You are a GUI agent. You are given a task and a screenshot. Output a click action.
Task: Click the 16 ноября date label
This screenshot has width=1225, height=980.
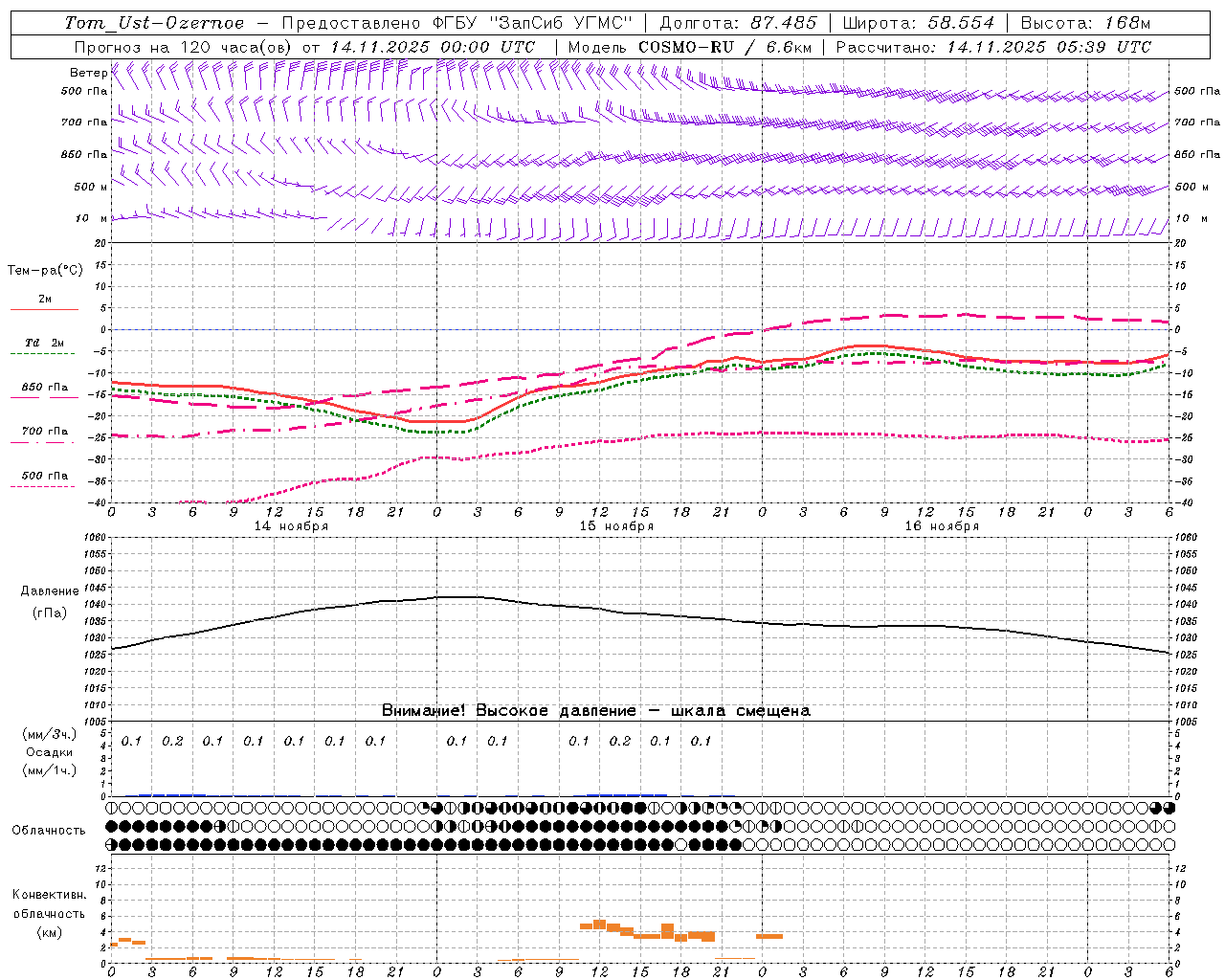[x=942, y=526]
